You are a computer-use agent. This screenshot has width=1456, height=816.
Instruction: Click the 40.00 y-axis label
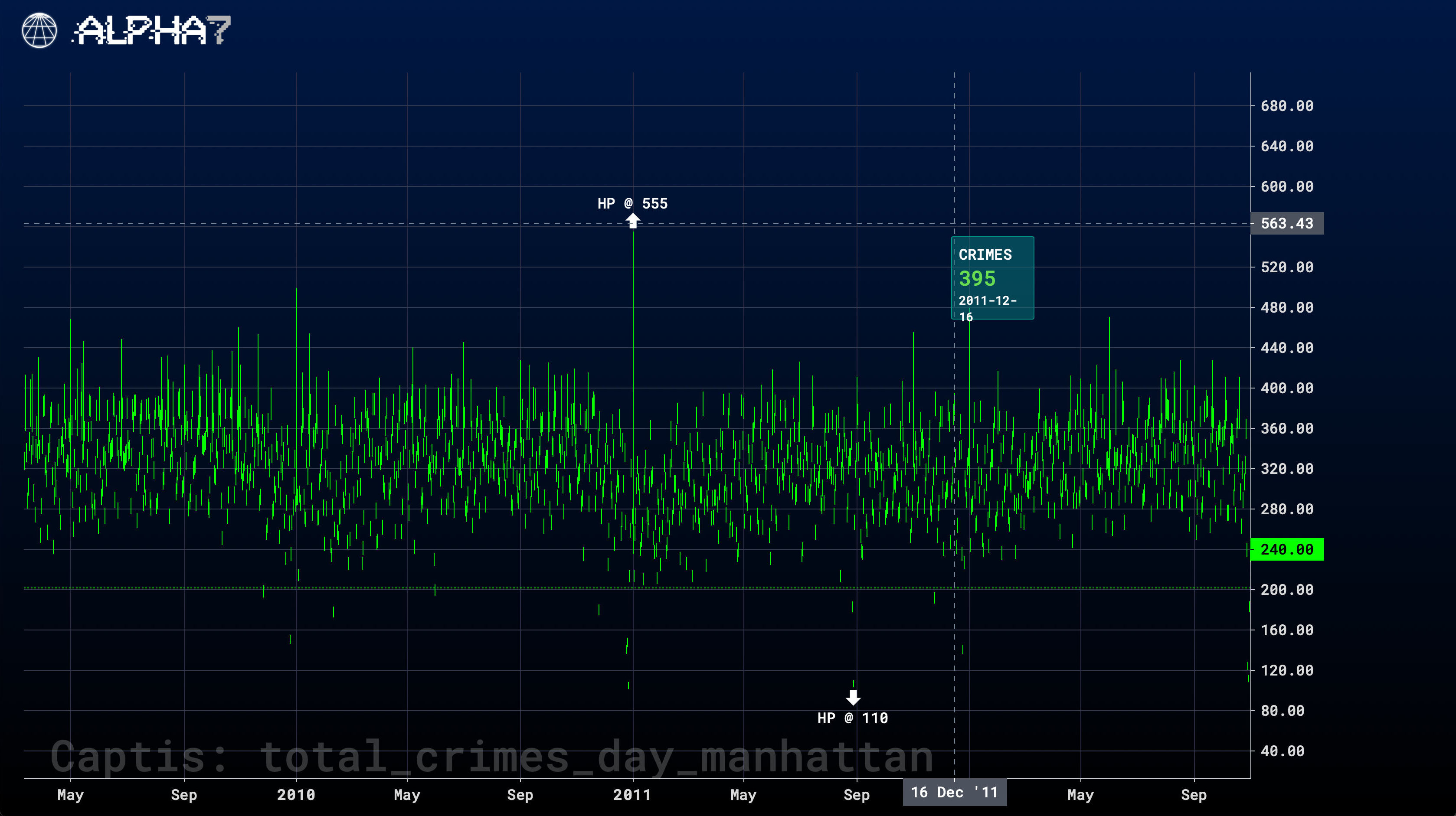pos(1283,751)
